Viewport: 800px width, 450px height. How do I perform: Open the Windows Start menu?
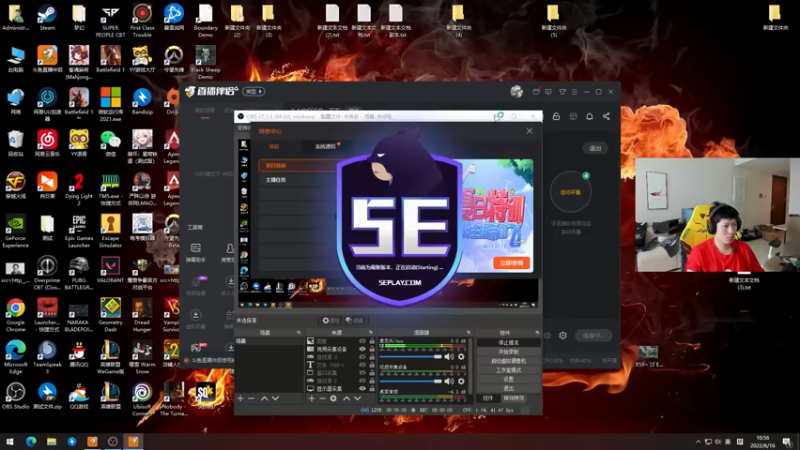[x=10, y=442]
